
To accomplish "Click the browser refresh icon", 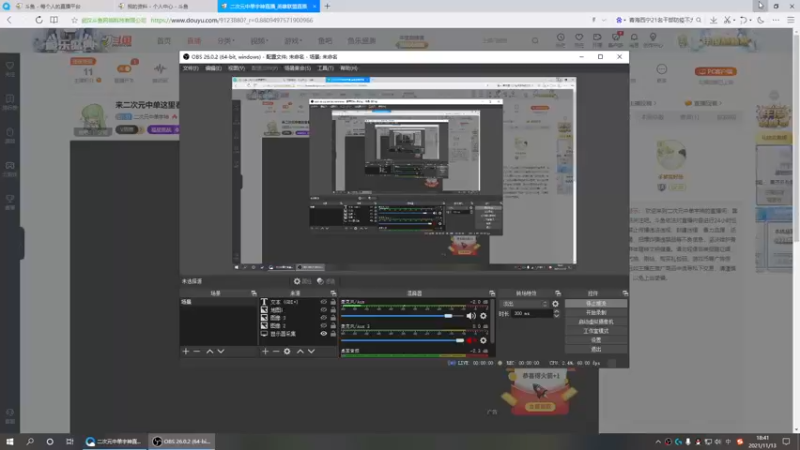I will [x=39, y=20].
